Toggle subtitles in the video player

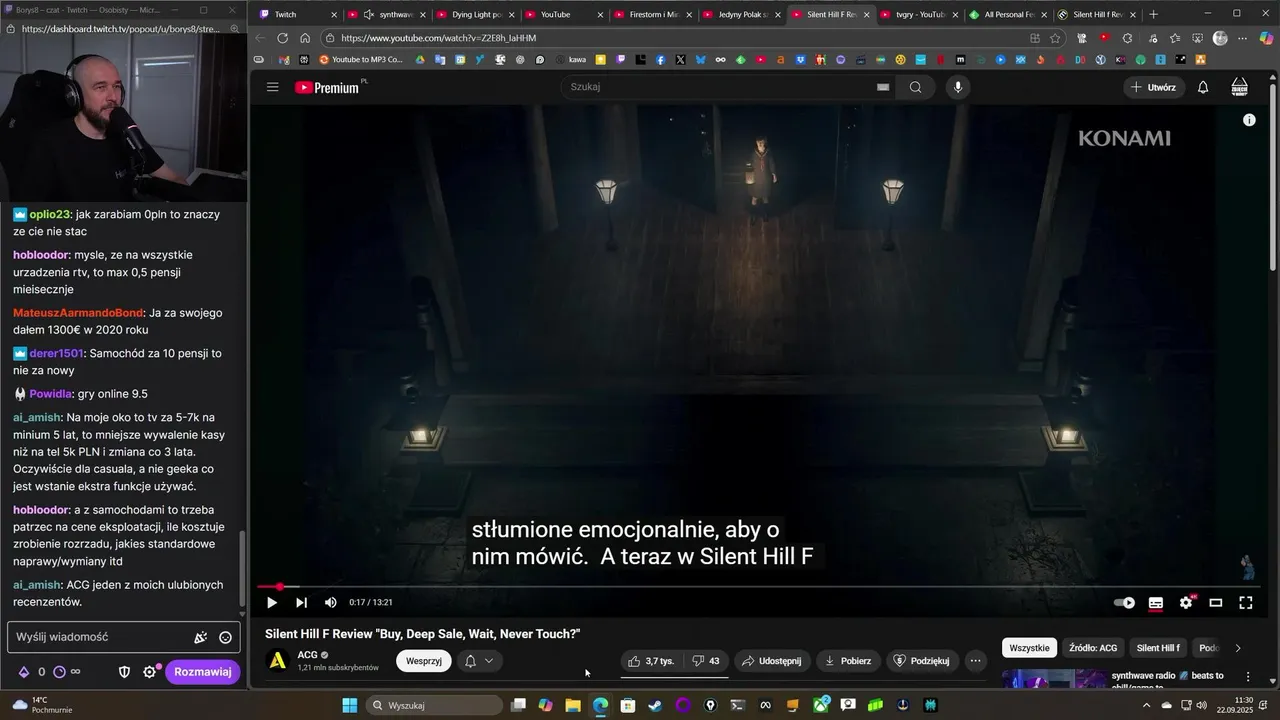[x=1156, y=603]
